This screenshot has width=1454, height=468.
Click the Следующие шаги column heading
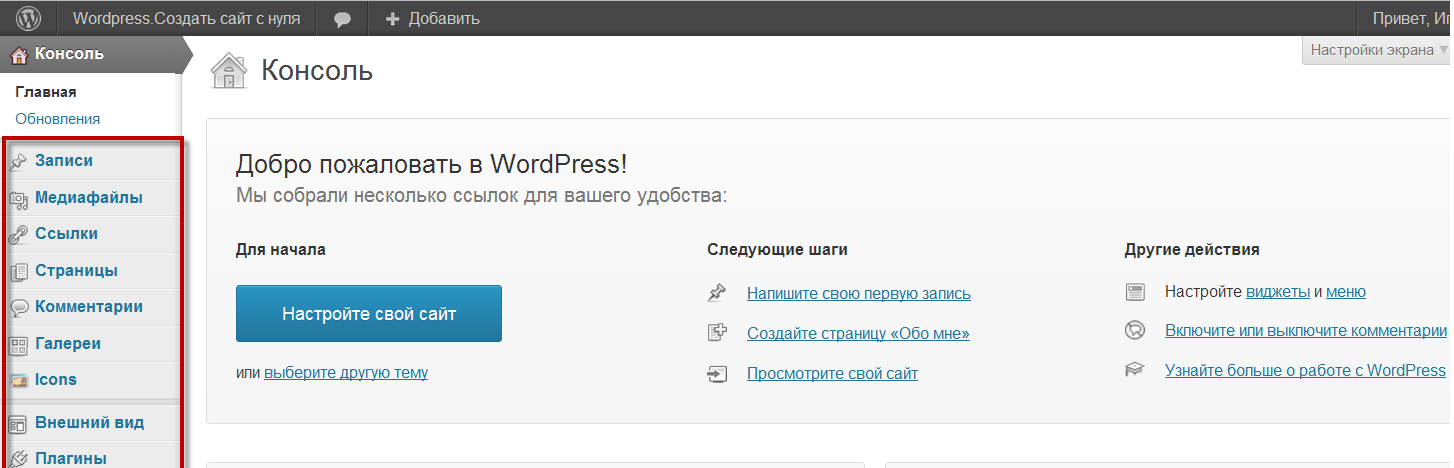click(x=777, y=250)
